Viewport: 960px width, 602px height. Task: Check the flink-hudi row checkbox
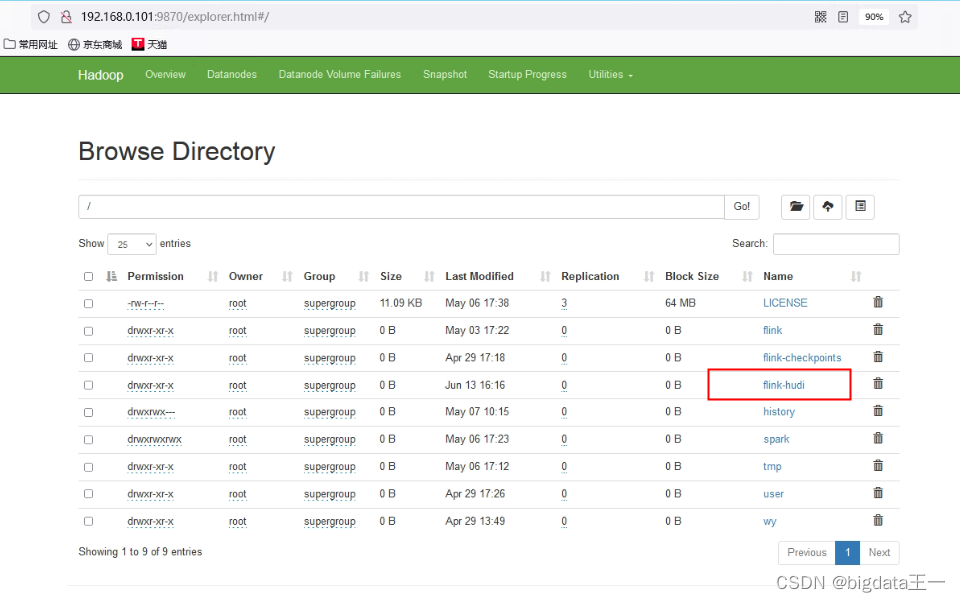[89, 385]
